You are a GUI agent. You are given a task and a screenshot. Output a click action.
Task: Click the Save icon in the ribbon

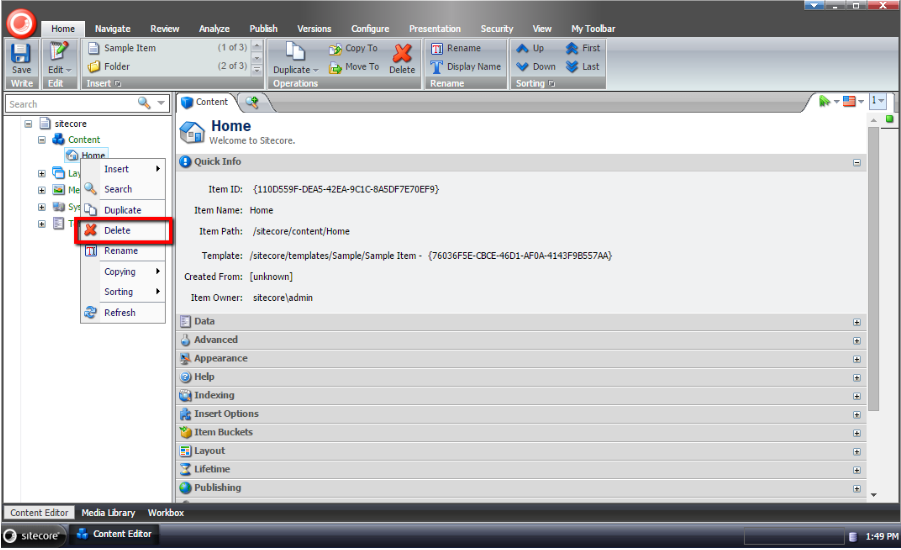point(21,53)
